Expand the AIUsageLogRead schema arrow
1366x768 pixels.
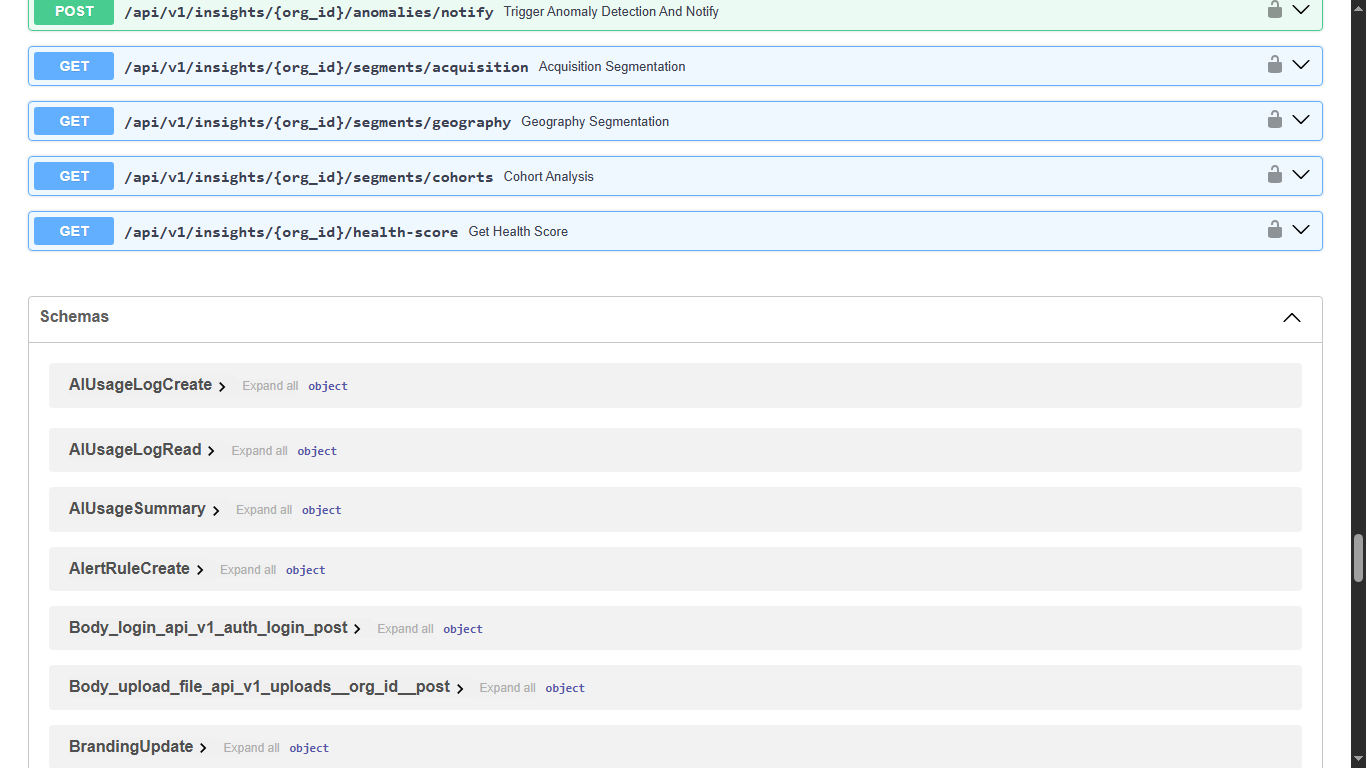pyautogui.click(x=211, y=451)
